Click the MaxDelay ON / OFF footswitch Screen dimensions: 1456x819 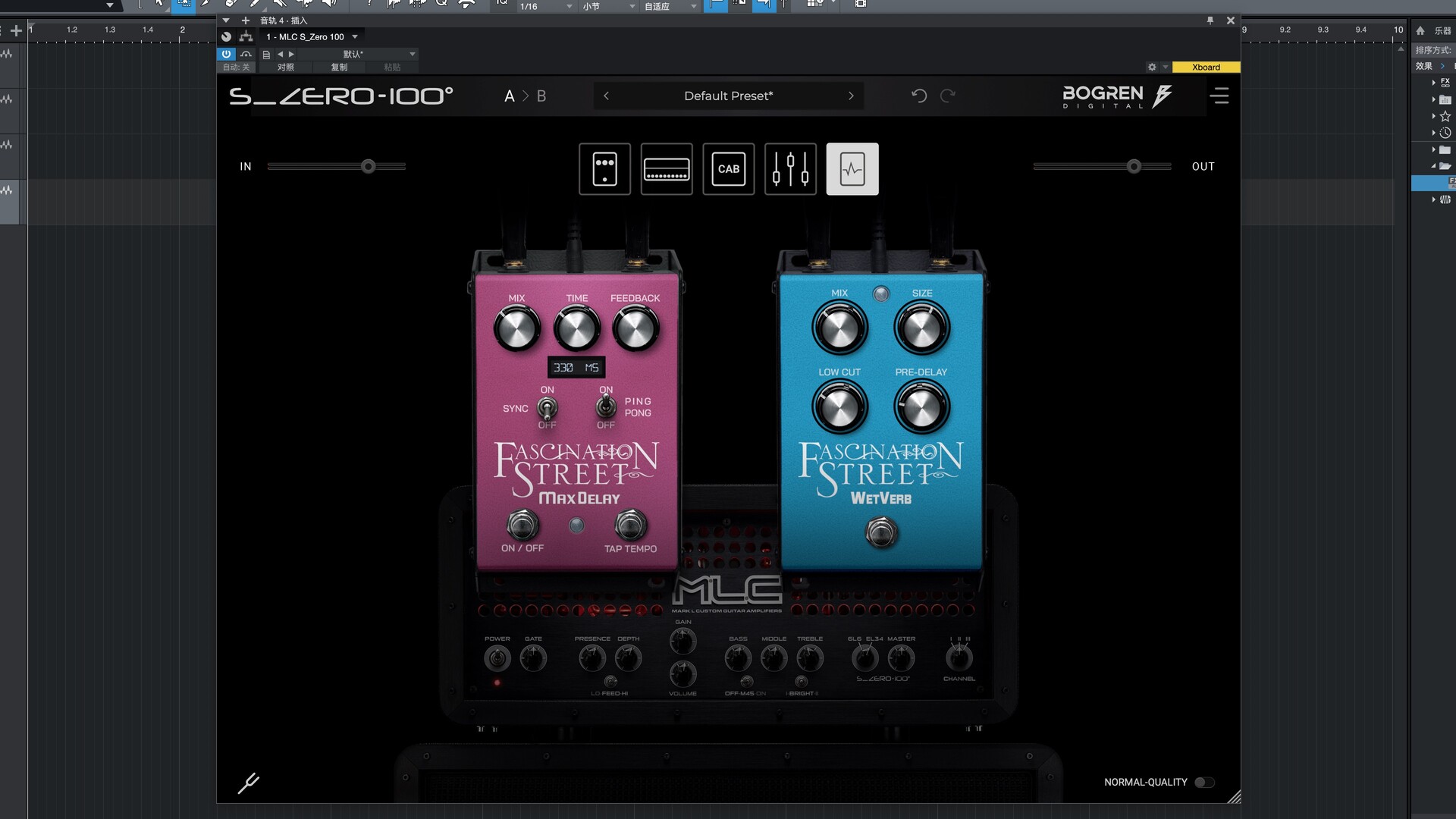(x=522, y=524)
